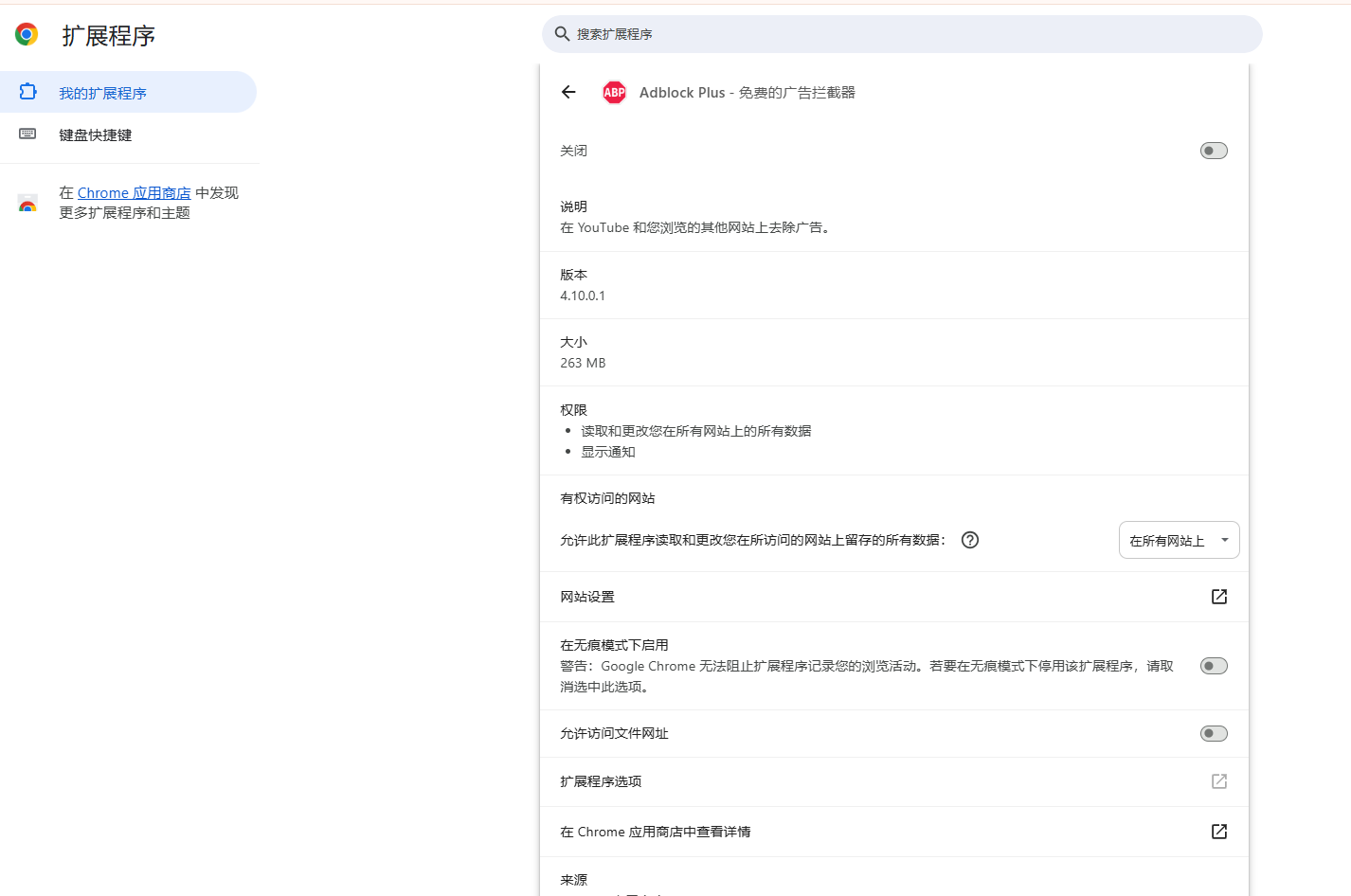Click the 版本 label
This screenshot has height=896, width=1351.
[574, 275]
